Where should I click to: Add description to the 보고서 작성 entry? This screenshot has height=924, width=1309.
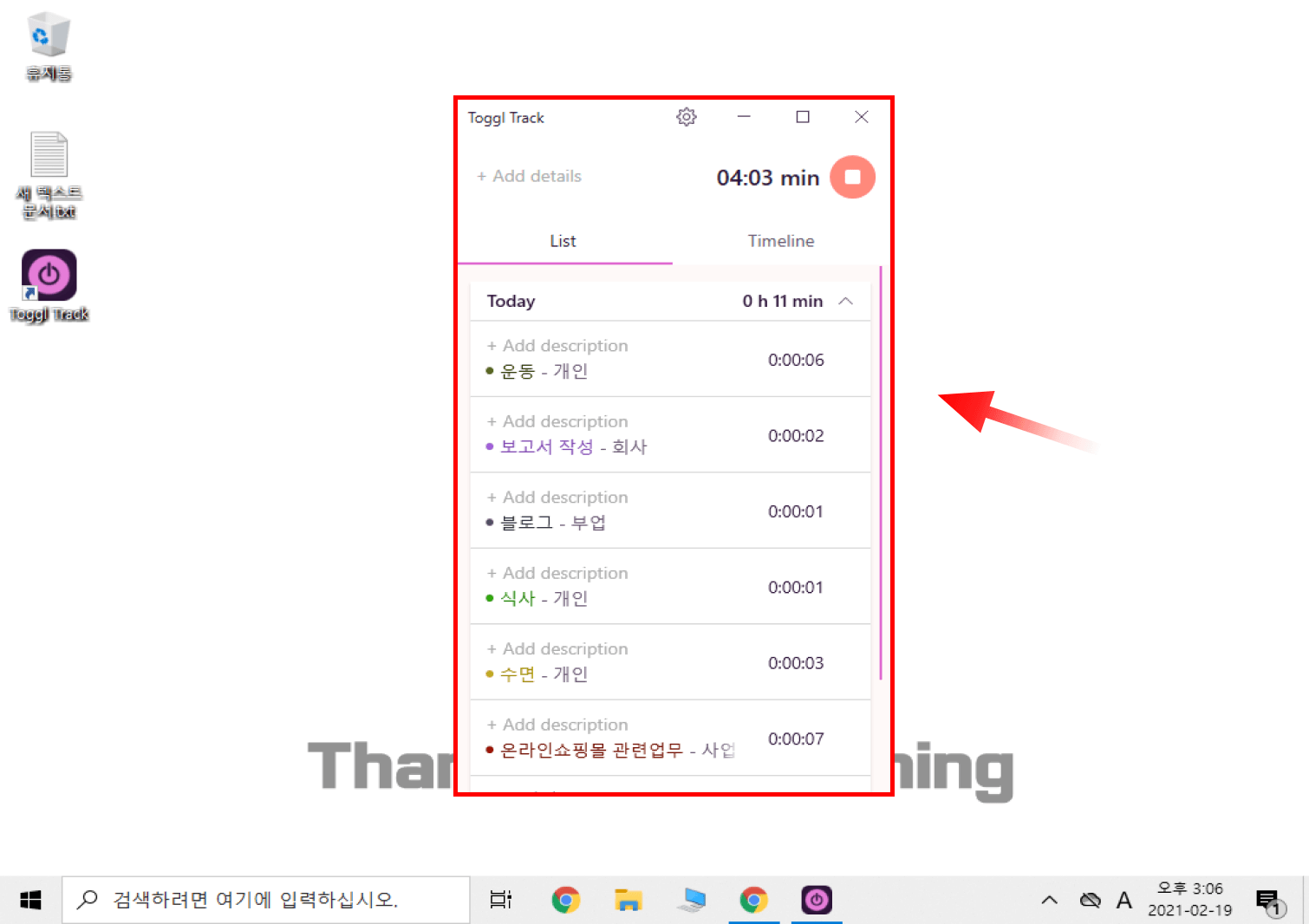point(557,421)
